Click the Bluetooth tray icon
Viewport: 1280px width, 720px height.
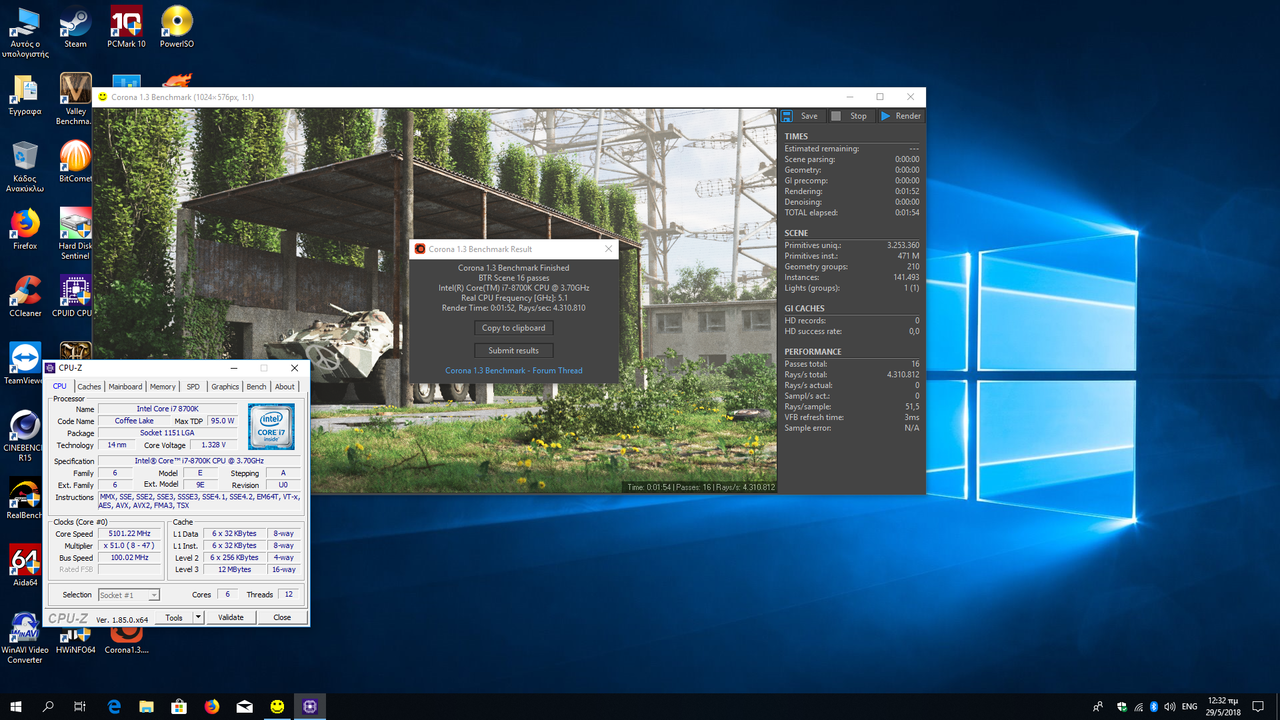1153,707
